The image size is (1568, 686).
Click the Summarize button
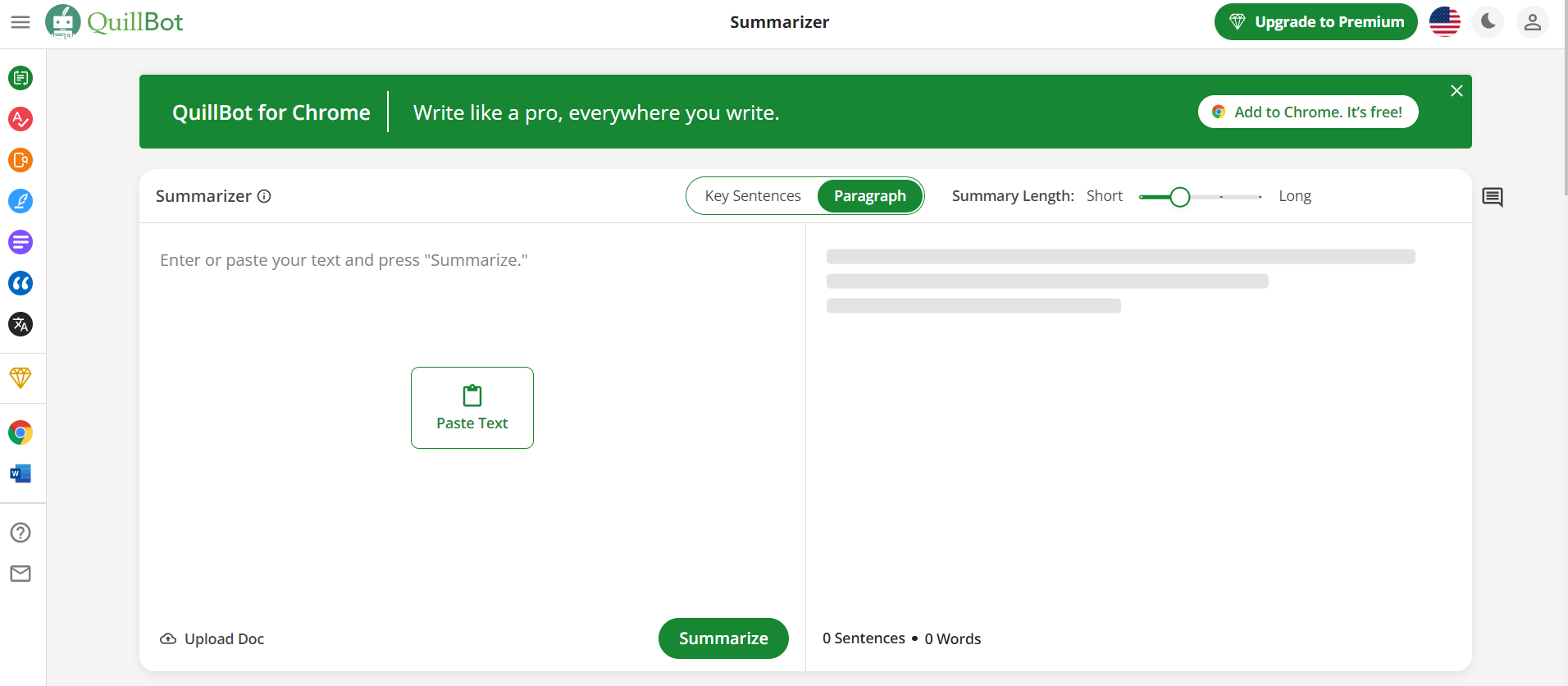[722, 638]
